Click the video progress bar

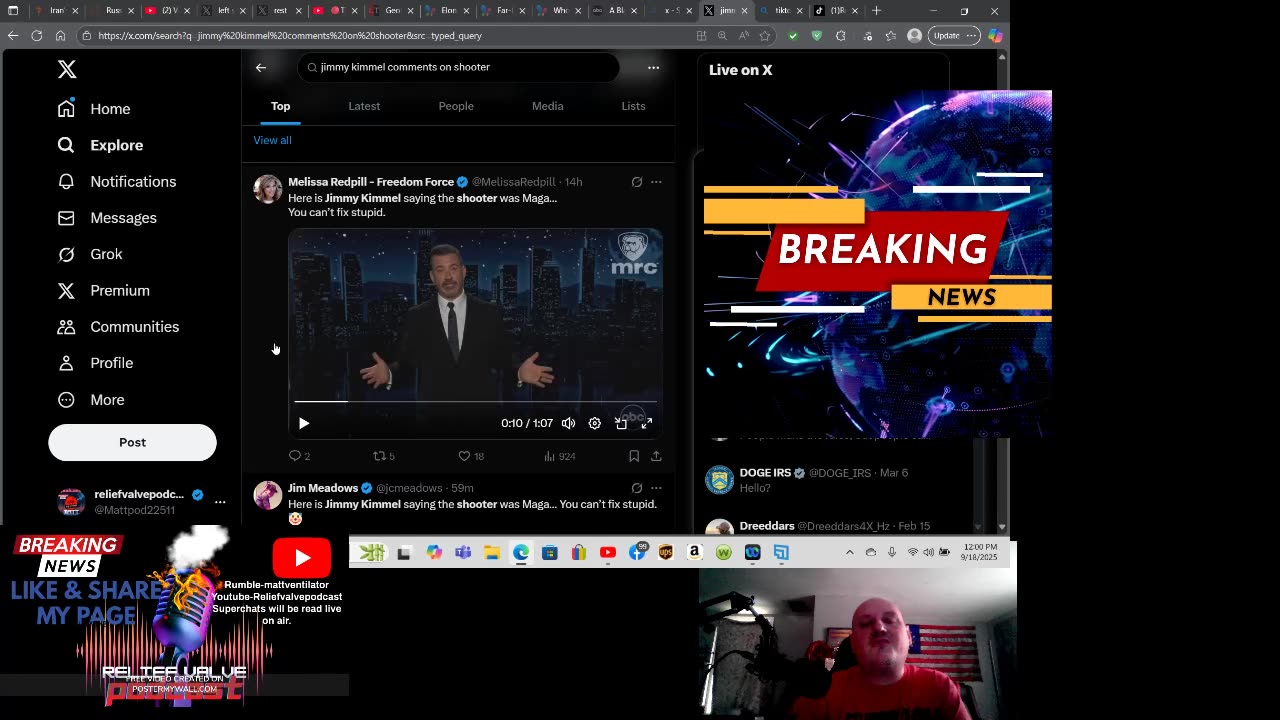tap(475, 402)
